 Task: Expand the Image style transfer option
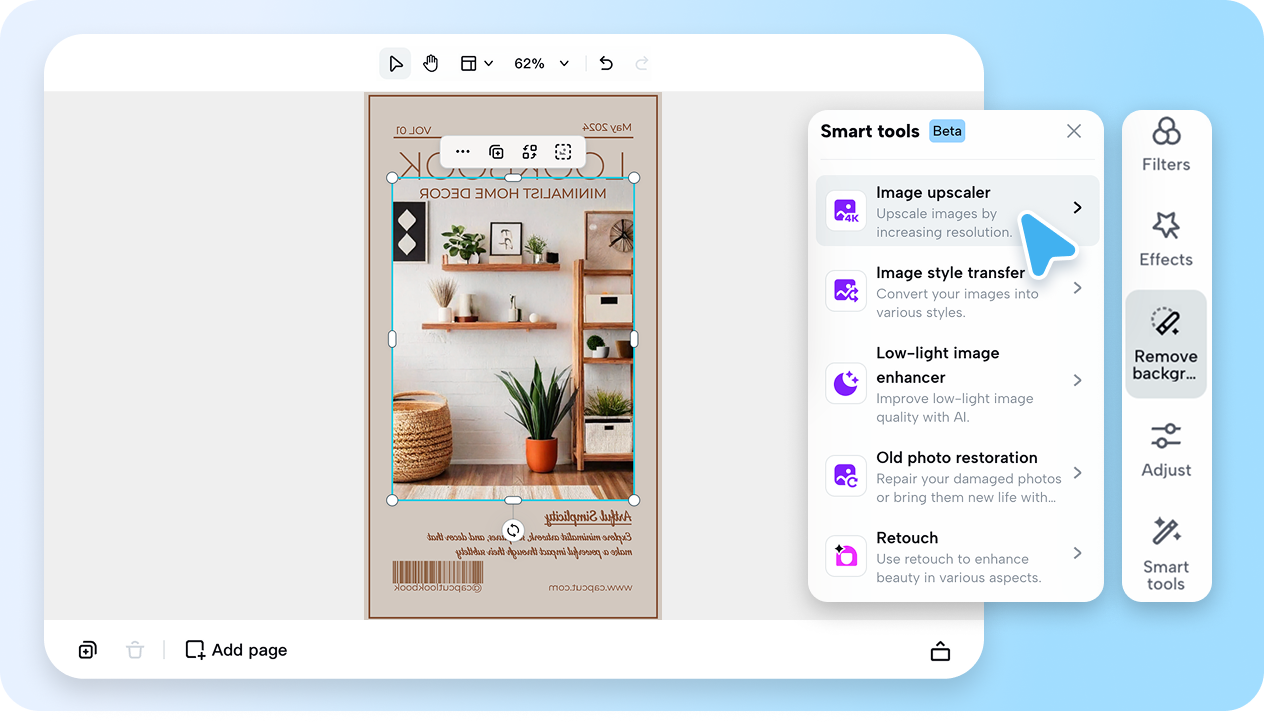[x=956, y=290]
